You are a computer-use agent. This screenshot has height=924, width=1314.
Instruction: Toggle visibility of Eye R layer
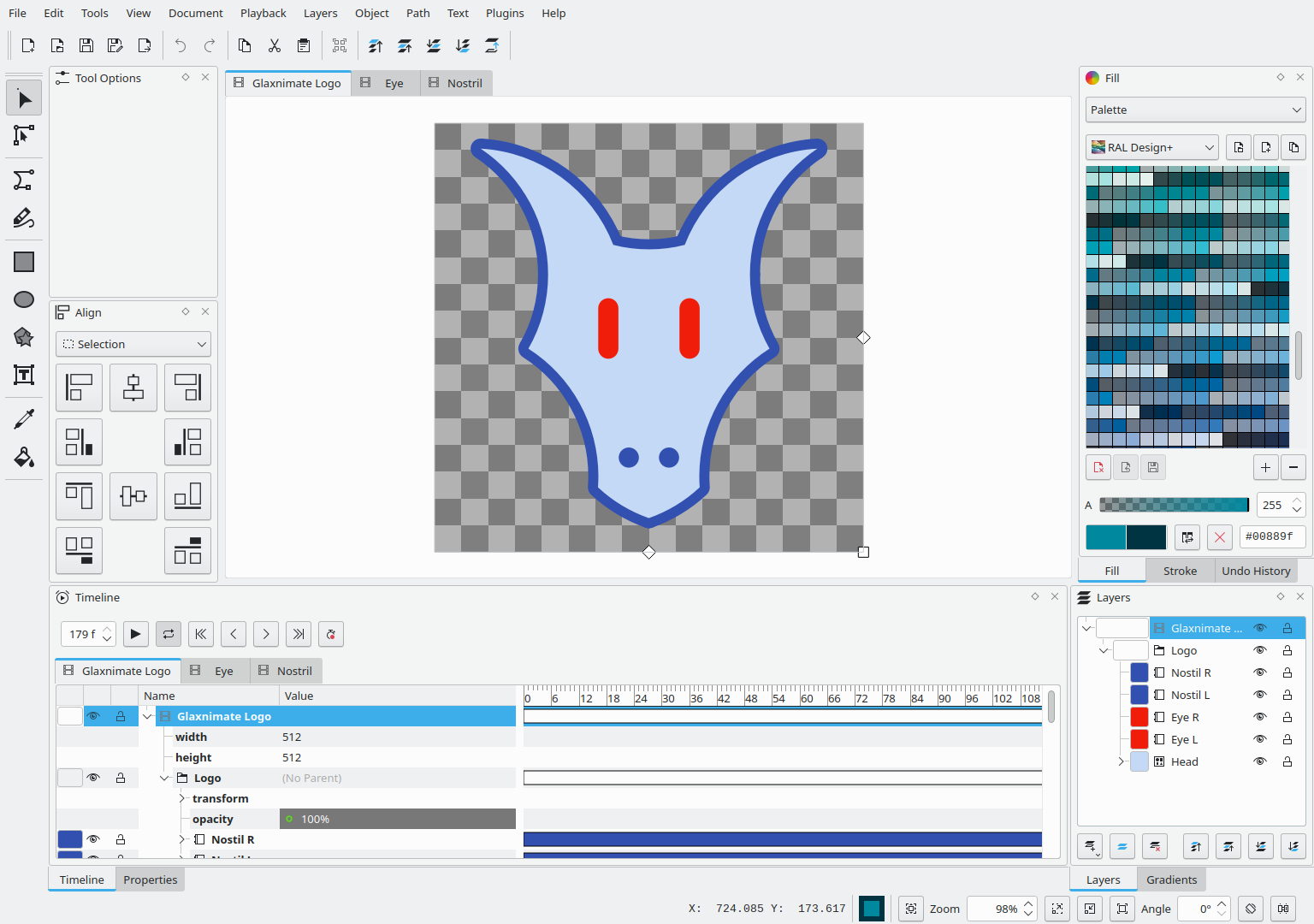pos(1260,717)
